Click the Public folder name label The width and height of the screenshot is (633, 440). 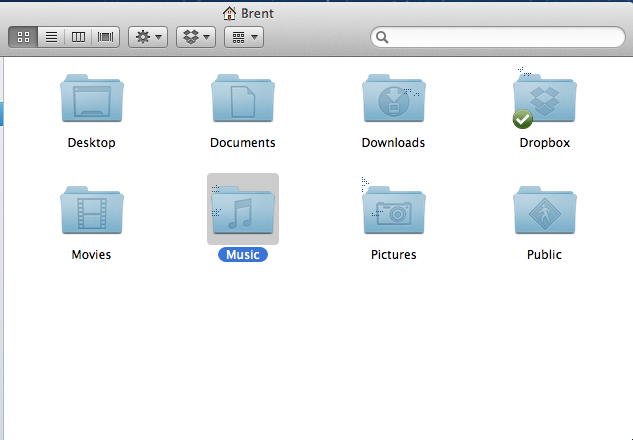(x=544, y=255)
